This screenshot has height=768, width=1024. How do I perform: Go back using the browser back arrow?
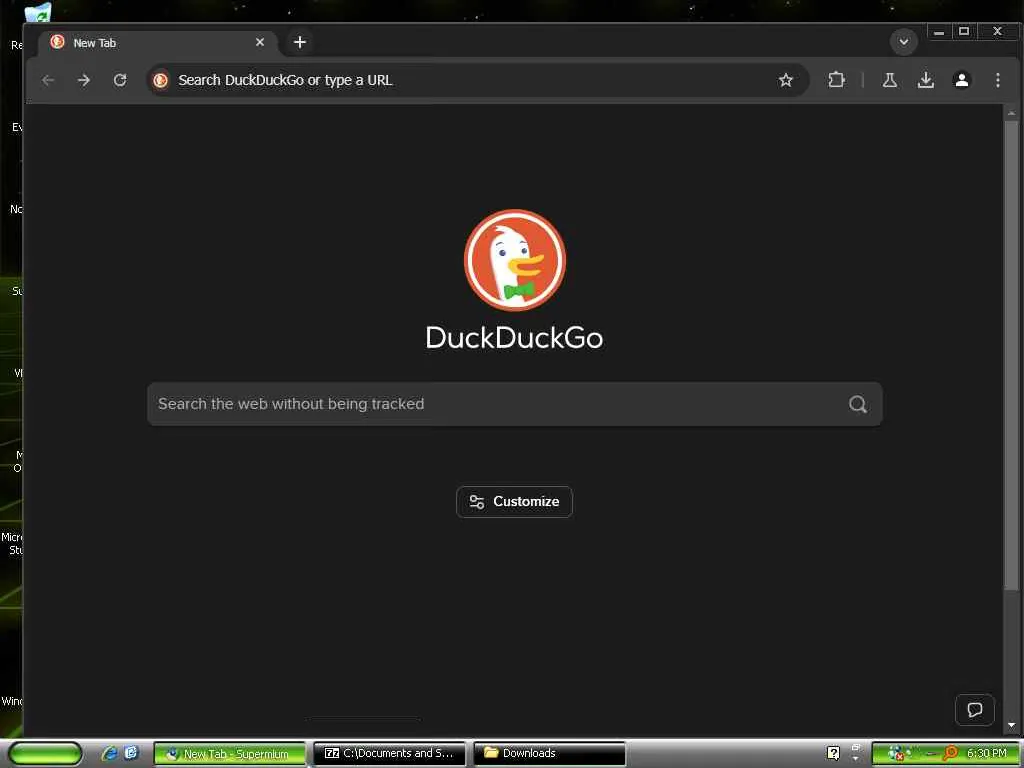pyautogui.click(x=48, y=80)
